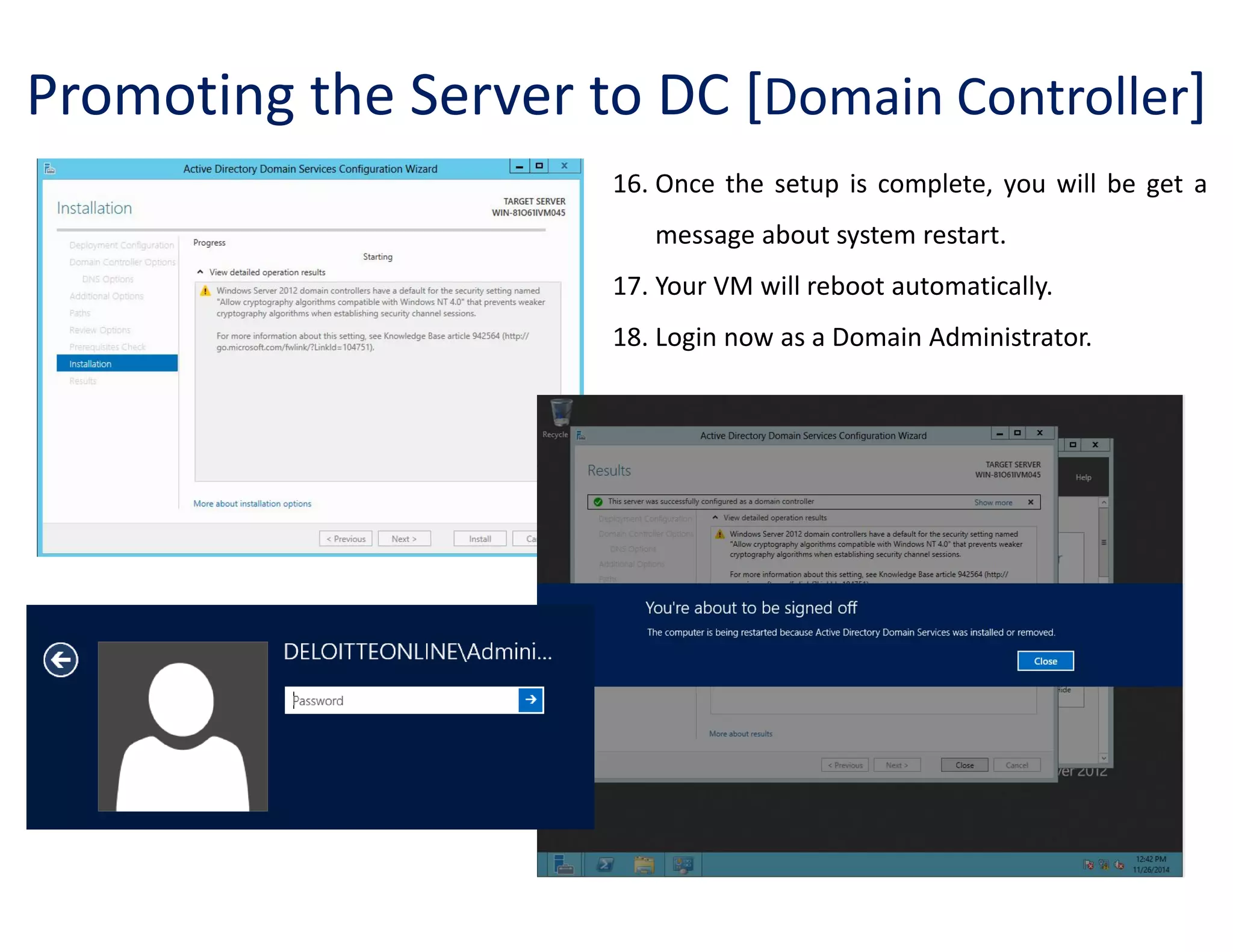Select Deployment Configuration in Installation wizard sidebar
Viewport: 1233px width, 952px height.
pyautogui.click(x=122, y=245)
